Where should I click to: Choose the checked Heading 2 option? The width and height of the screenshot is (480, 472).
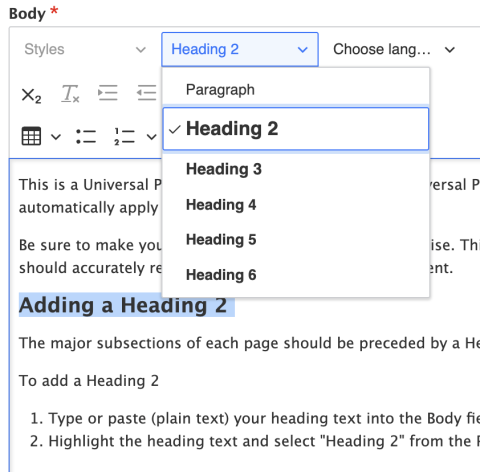point(296,129)
